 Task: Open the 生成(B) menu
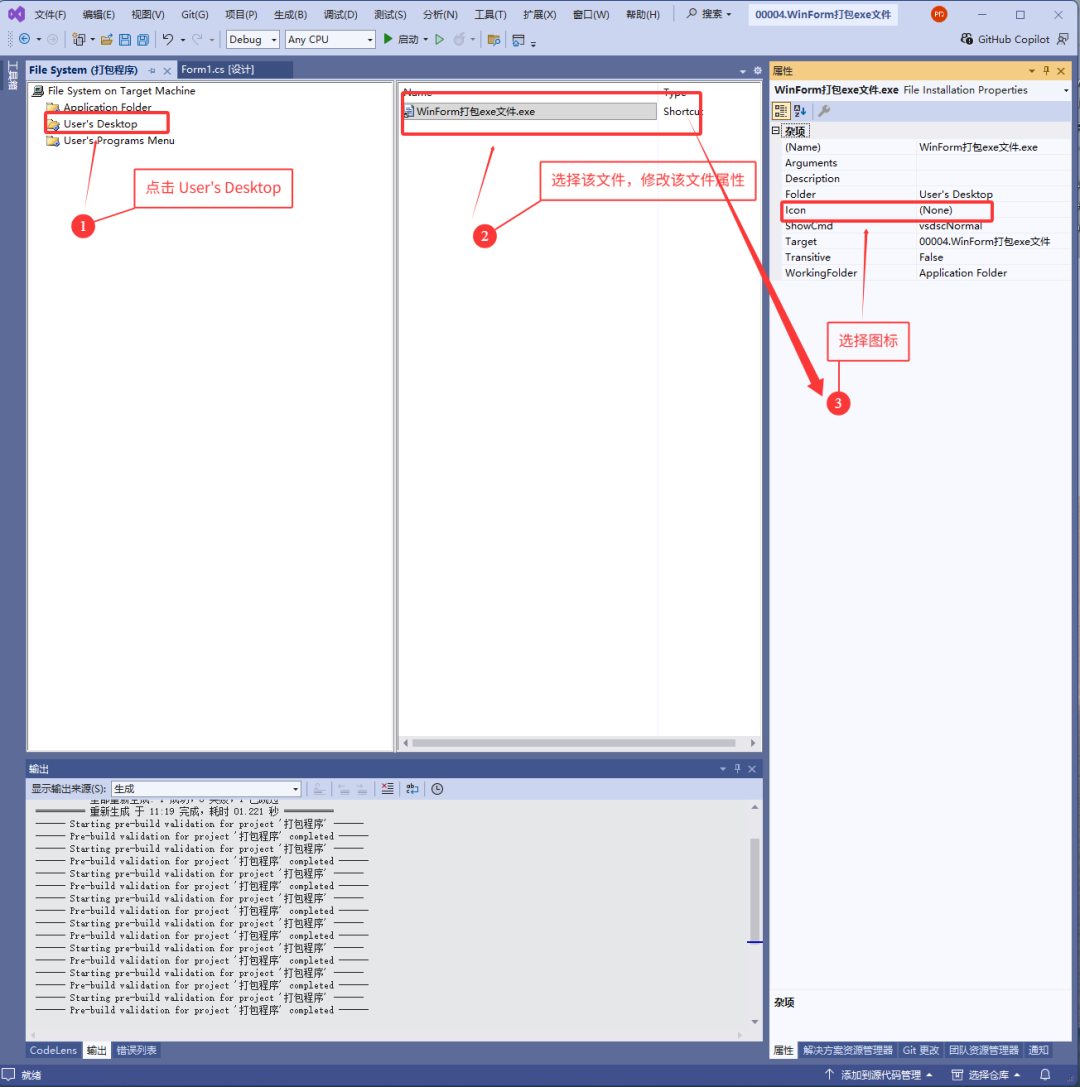(290, 15)
